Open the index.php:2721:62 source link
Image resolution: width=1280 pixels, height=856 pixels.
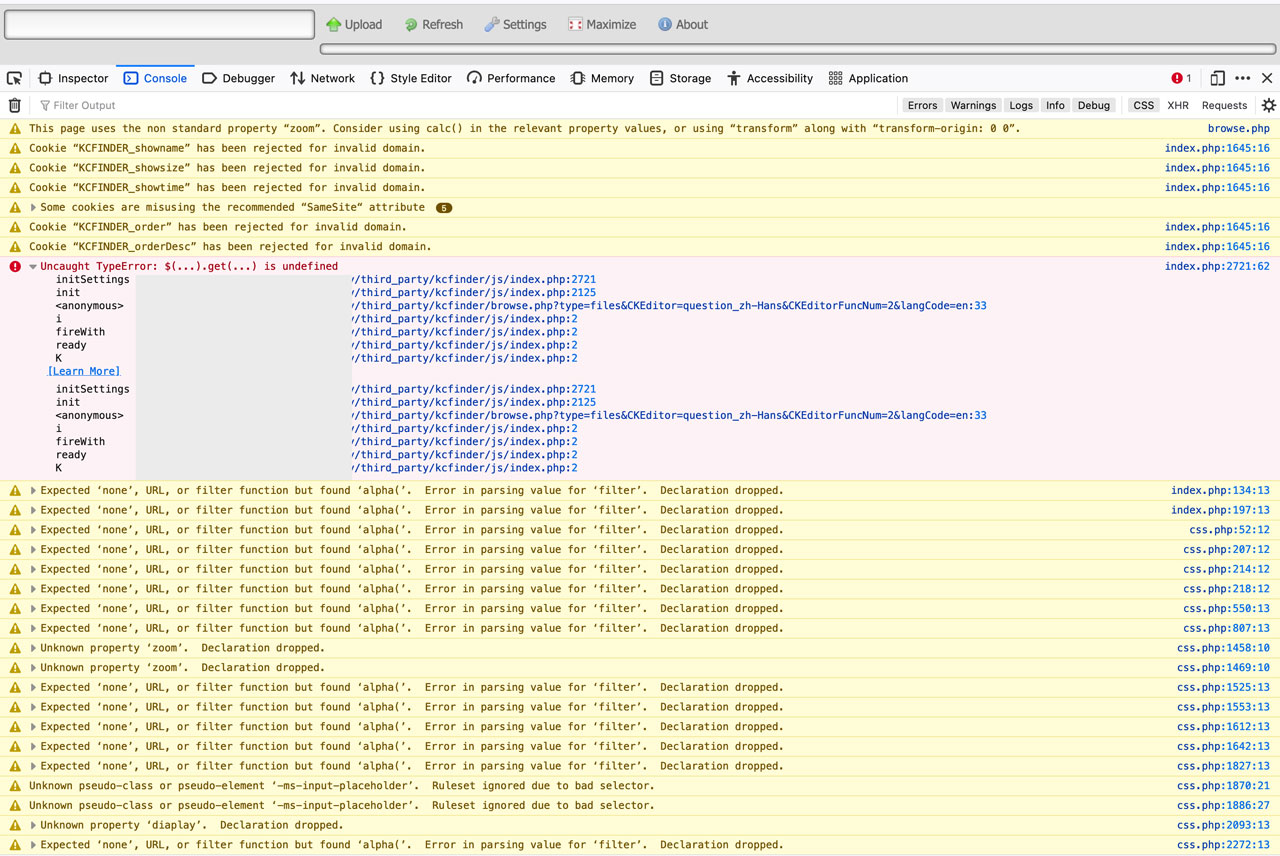pos(1217,266)
